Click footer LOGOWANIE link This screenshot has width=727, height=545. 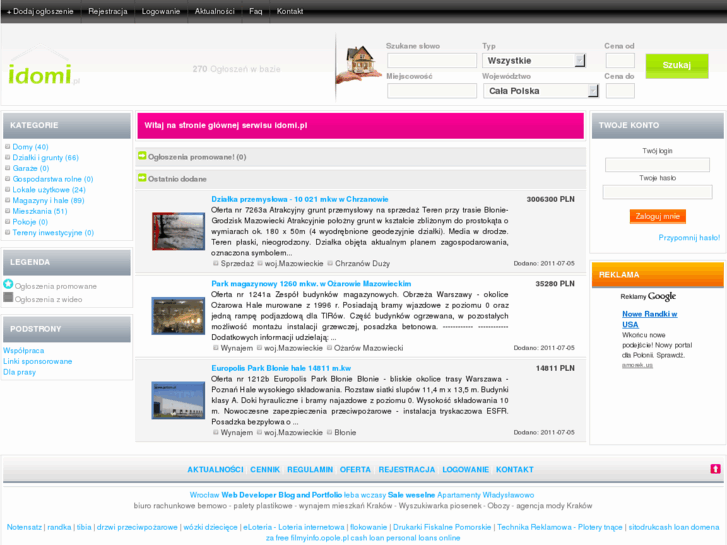point(466,469)
